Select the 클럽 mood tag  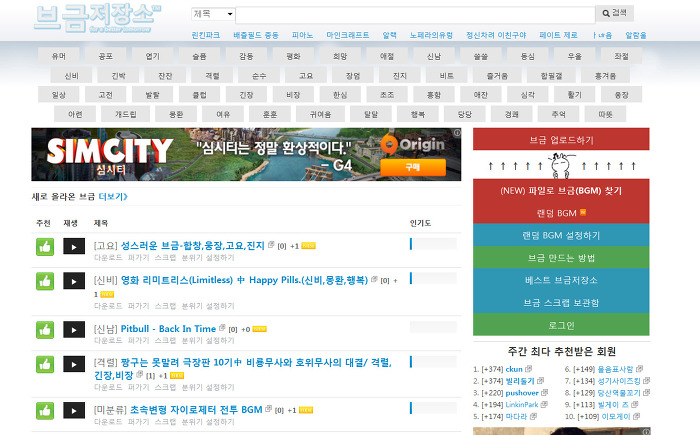[200, 95]
